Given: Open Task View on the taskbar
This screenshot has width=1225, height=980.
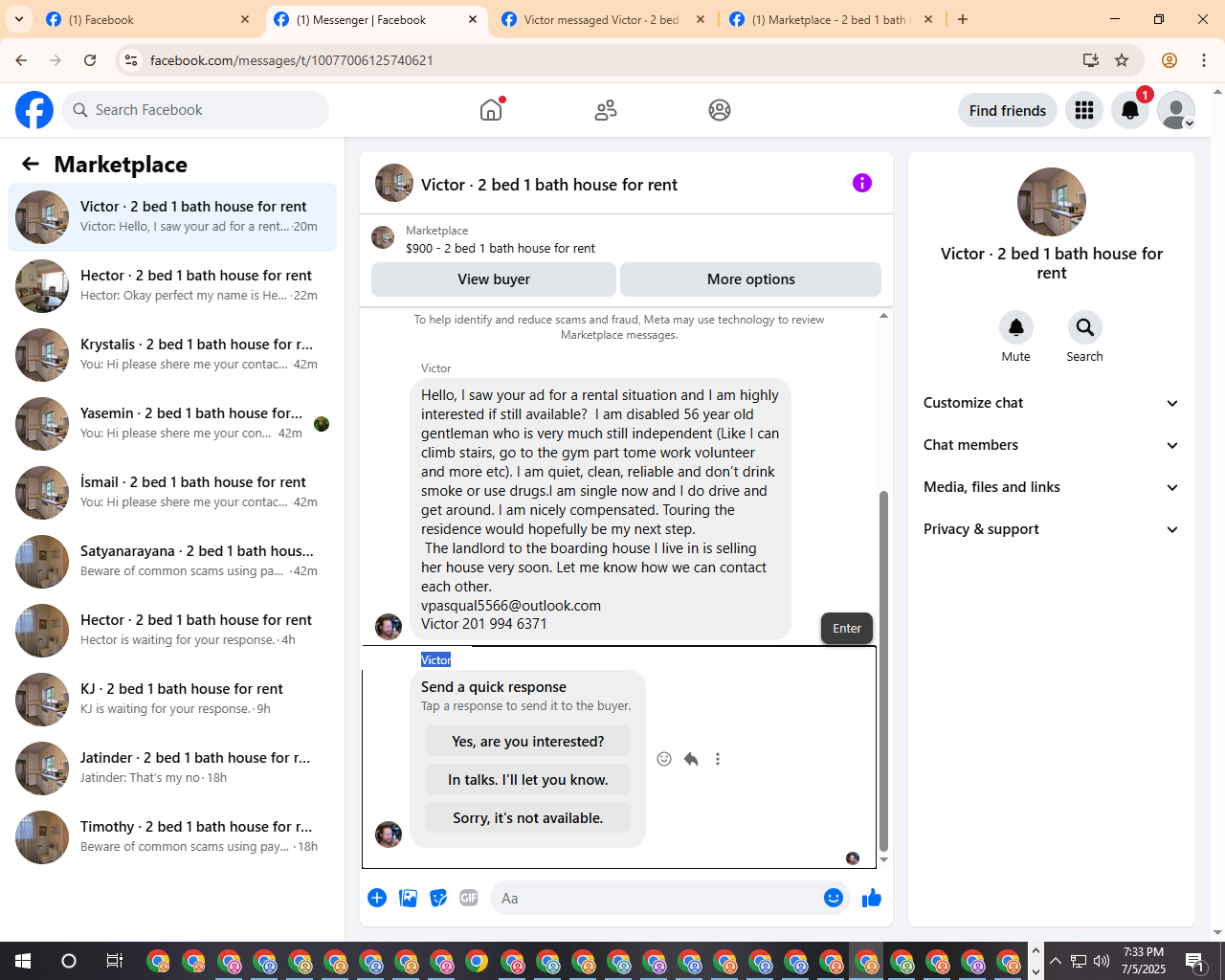Looking at the screenshot, I should tap(114, 961).
